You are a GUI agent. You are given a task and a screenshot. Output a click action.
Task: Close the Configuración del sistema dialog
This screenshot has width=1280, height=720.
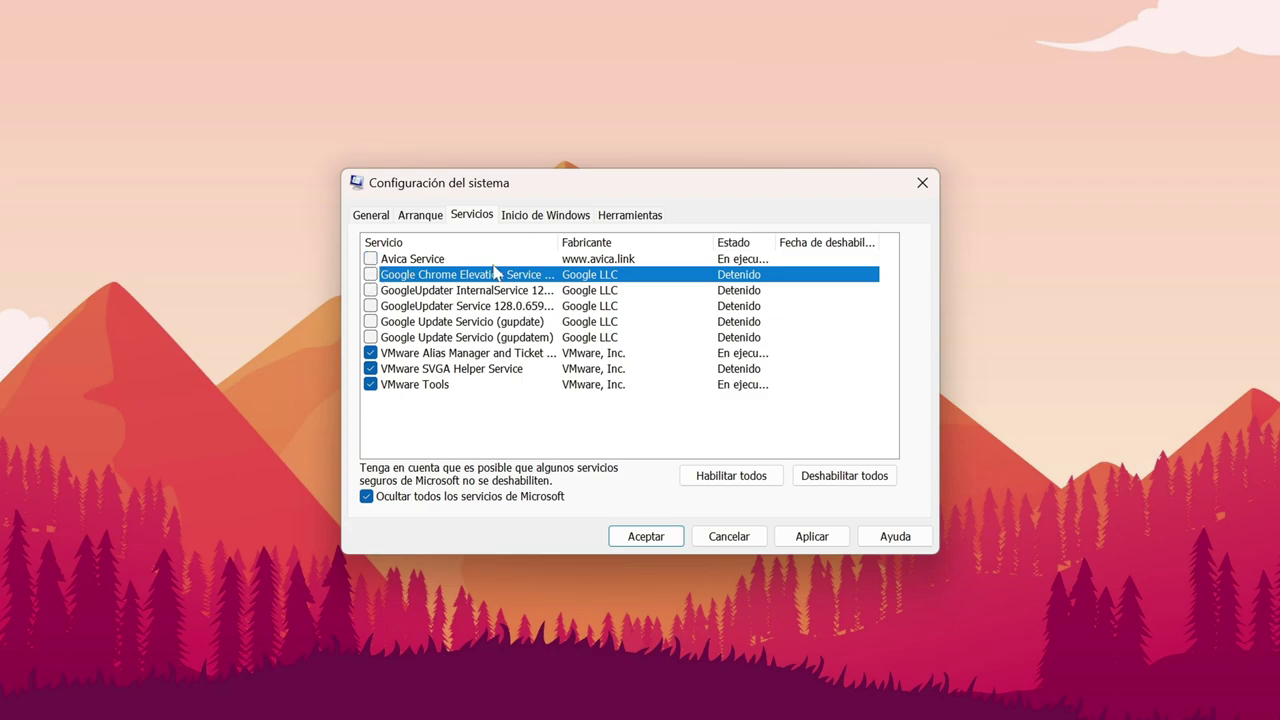(x=922, y=183)
